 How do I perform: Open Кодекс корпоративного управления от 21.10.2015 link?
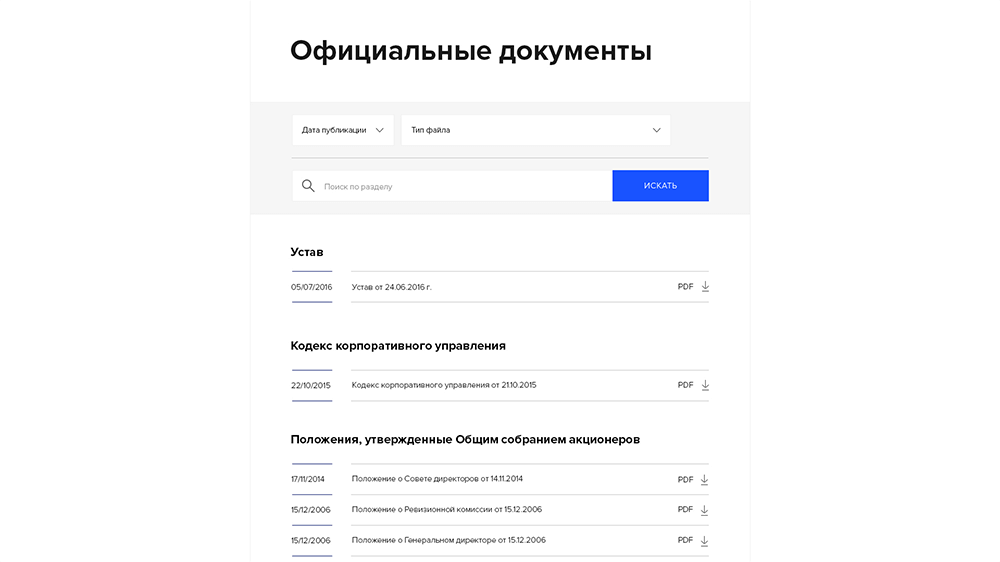tap(444, 385)
